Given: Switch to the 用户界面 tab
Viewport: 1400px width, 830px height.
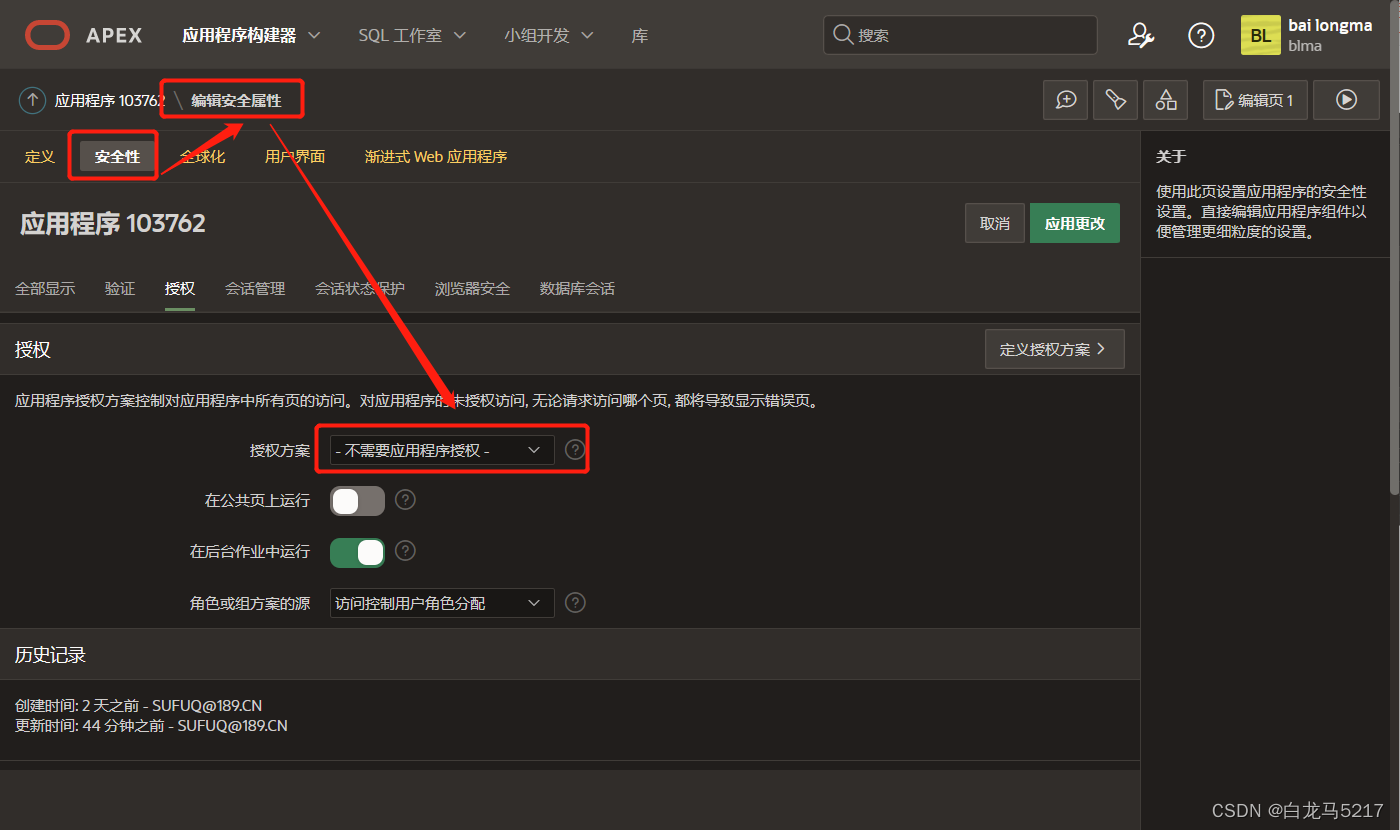Looking at the screenshot, I should [295, 156].
